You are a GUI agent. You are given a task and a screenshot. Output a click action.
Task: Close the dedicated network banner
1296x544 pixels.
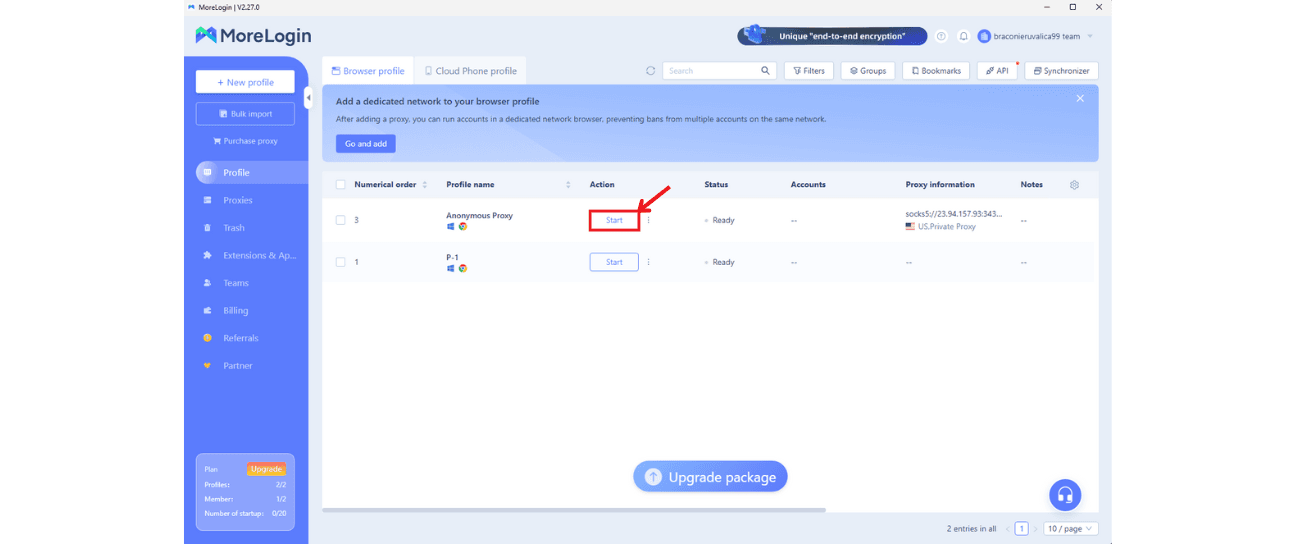coord(1080,98)
